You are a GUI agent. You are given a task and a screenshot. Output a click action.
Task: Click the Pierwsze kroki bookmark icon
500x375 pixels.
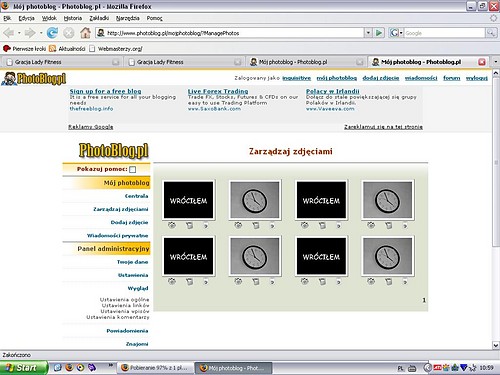point(7,49)
